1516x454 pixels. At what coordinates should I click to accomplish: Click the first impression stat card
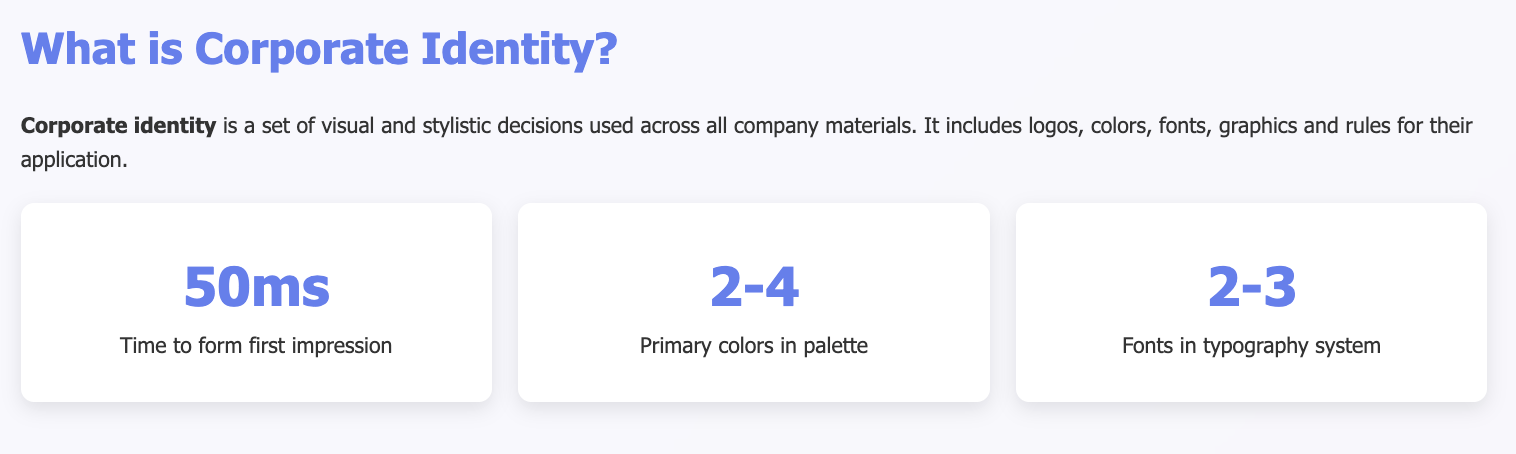click(256, 303)
